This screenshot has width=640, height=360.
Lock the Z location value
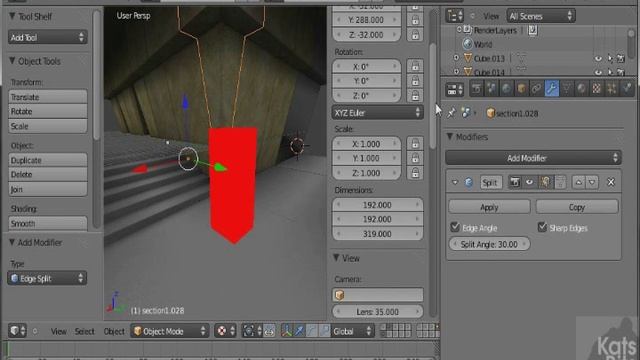point(415,35)
